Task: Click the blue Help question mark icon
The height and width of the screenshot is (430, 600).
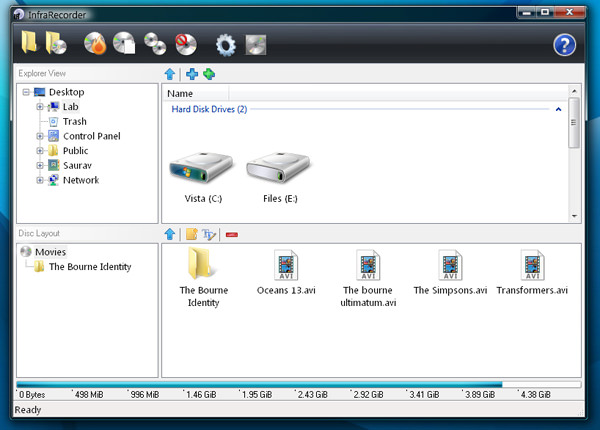Action: tap(565, 44)
